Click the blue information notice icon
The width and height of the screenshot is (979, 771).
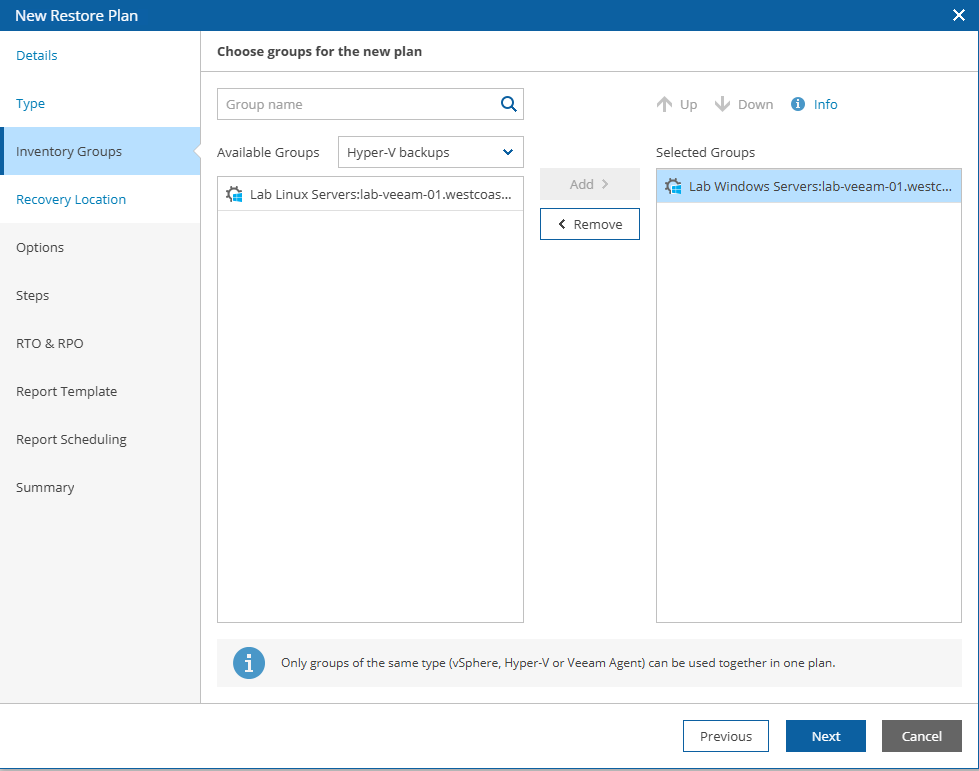(249, 663)
